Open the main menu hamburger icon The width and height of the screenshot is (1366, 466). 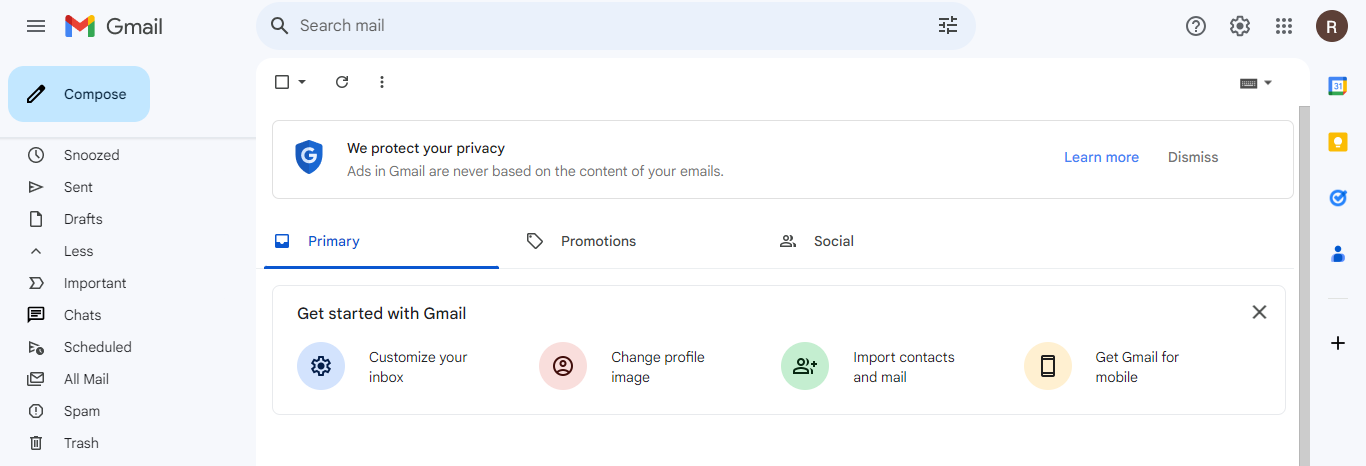tap(36, 26)
